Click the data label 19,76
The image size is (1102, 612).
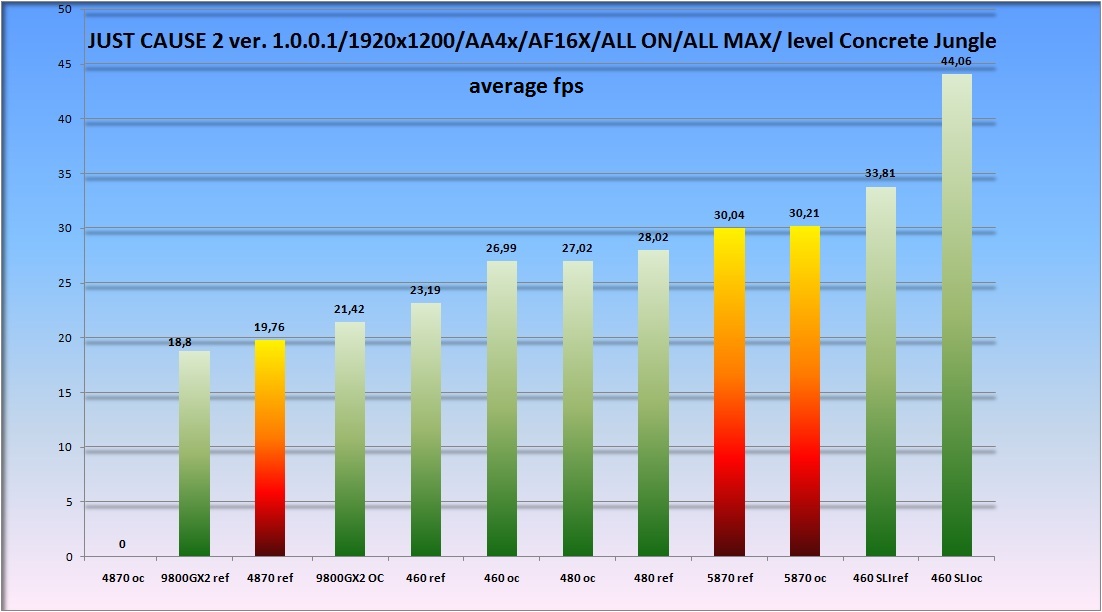pyautogui.click(x=269, y=327)
